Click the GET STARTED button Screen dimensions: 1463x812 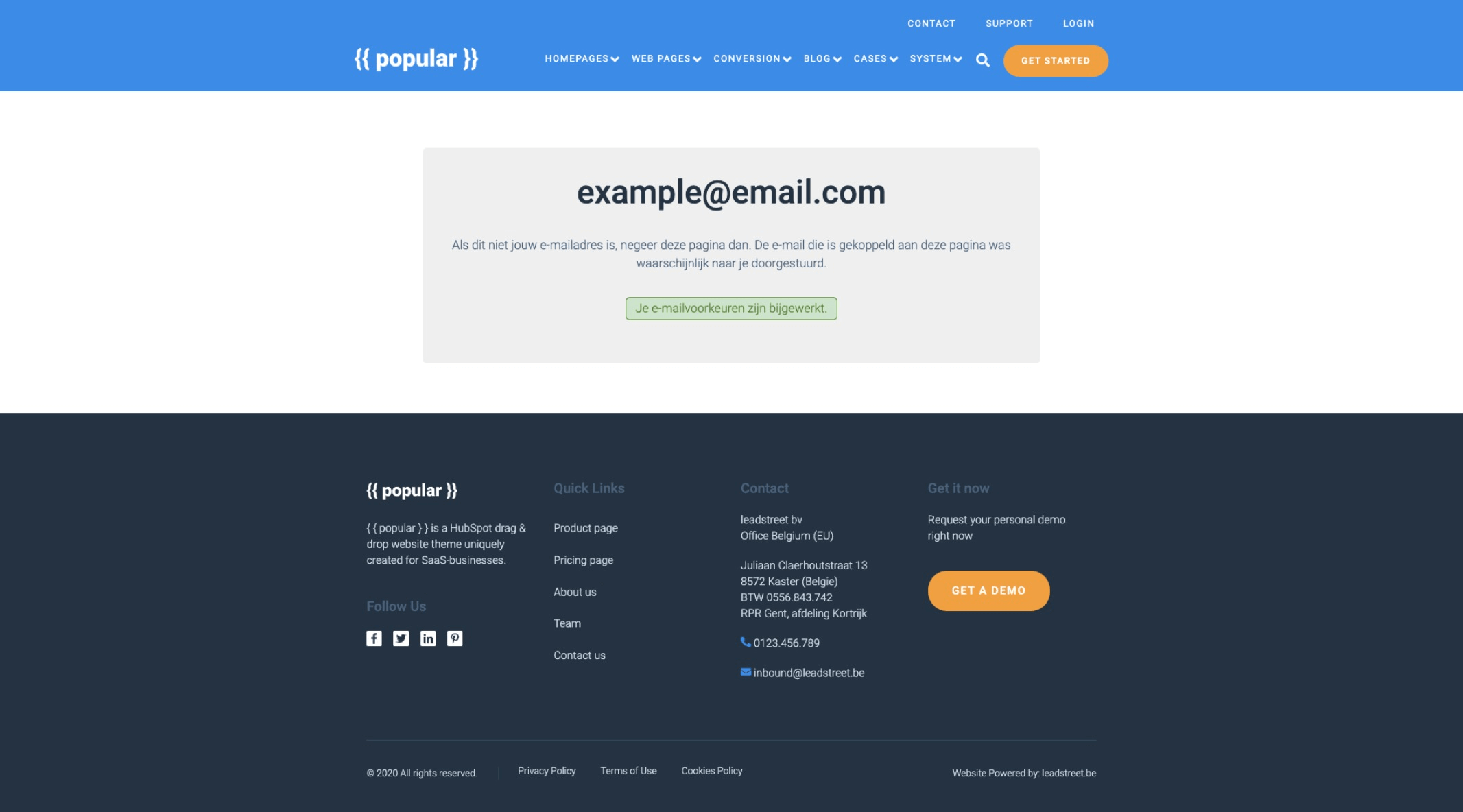point(1055,61)
